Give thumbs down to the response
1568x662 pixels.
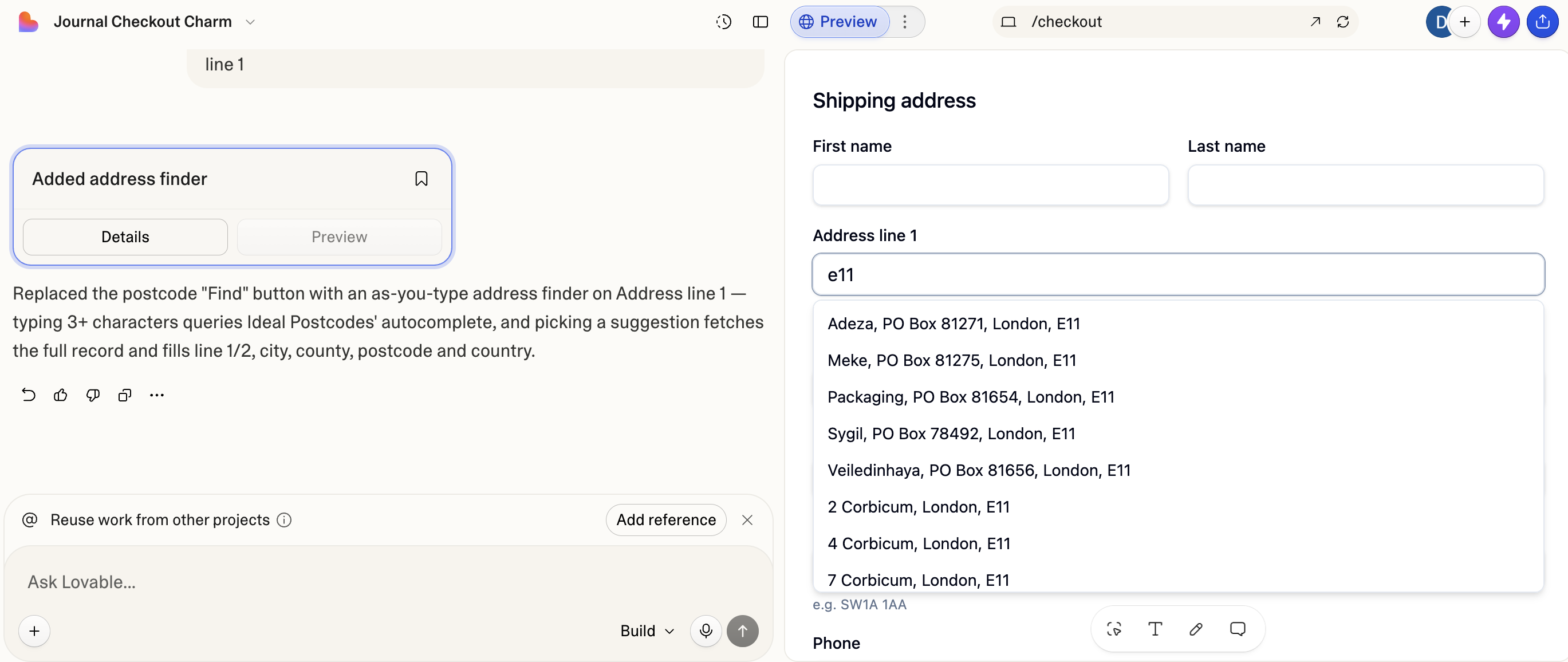[x=93, y=396]
